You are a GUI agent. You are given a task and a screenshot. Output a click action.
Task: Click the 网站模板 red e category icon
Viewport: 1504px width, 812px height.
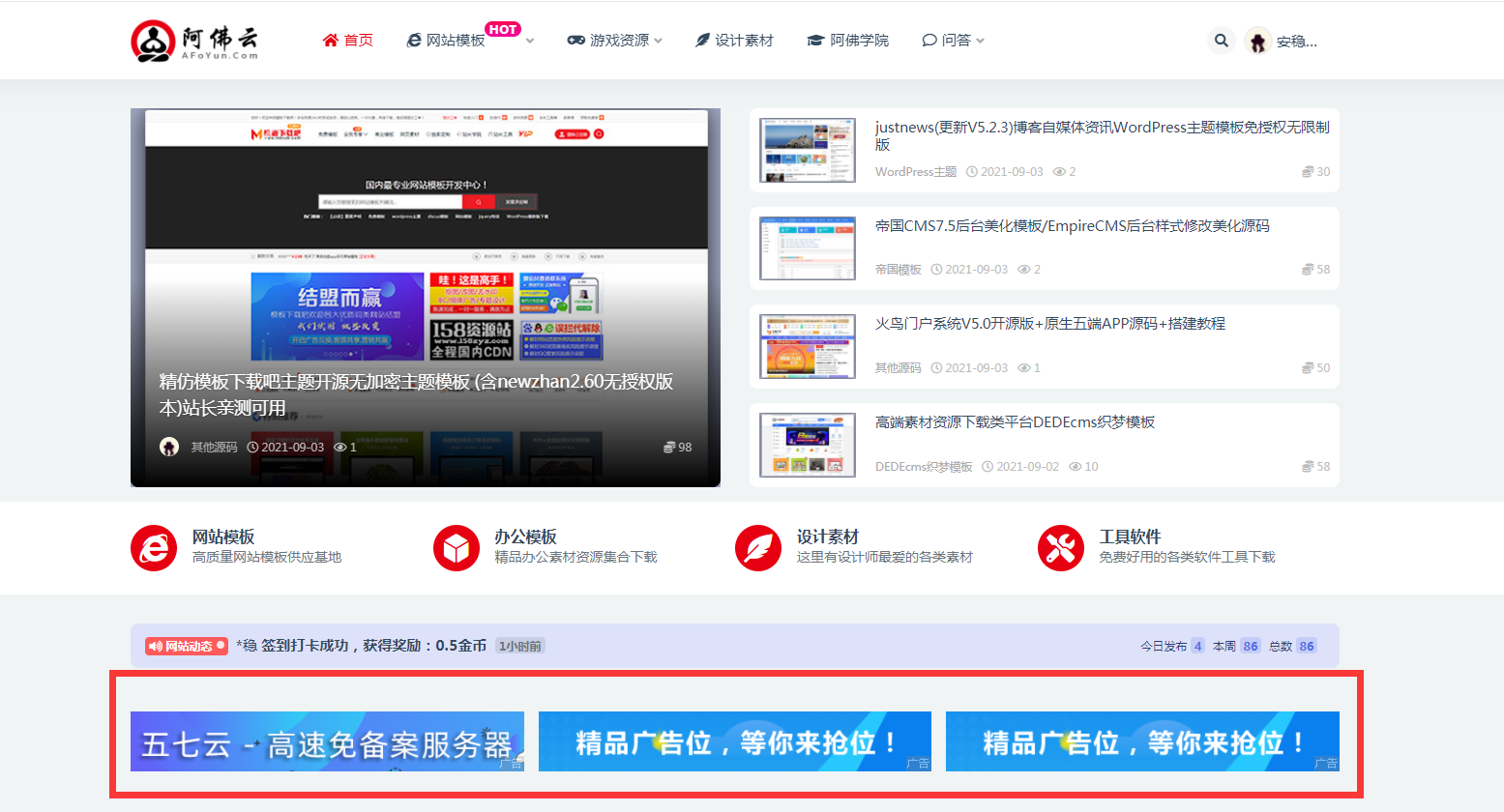(x=154, y=547)
